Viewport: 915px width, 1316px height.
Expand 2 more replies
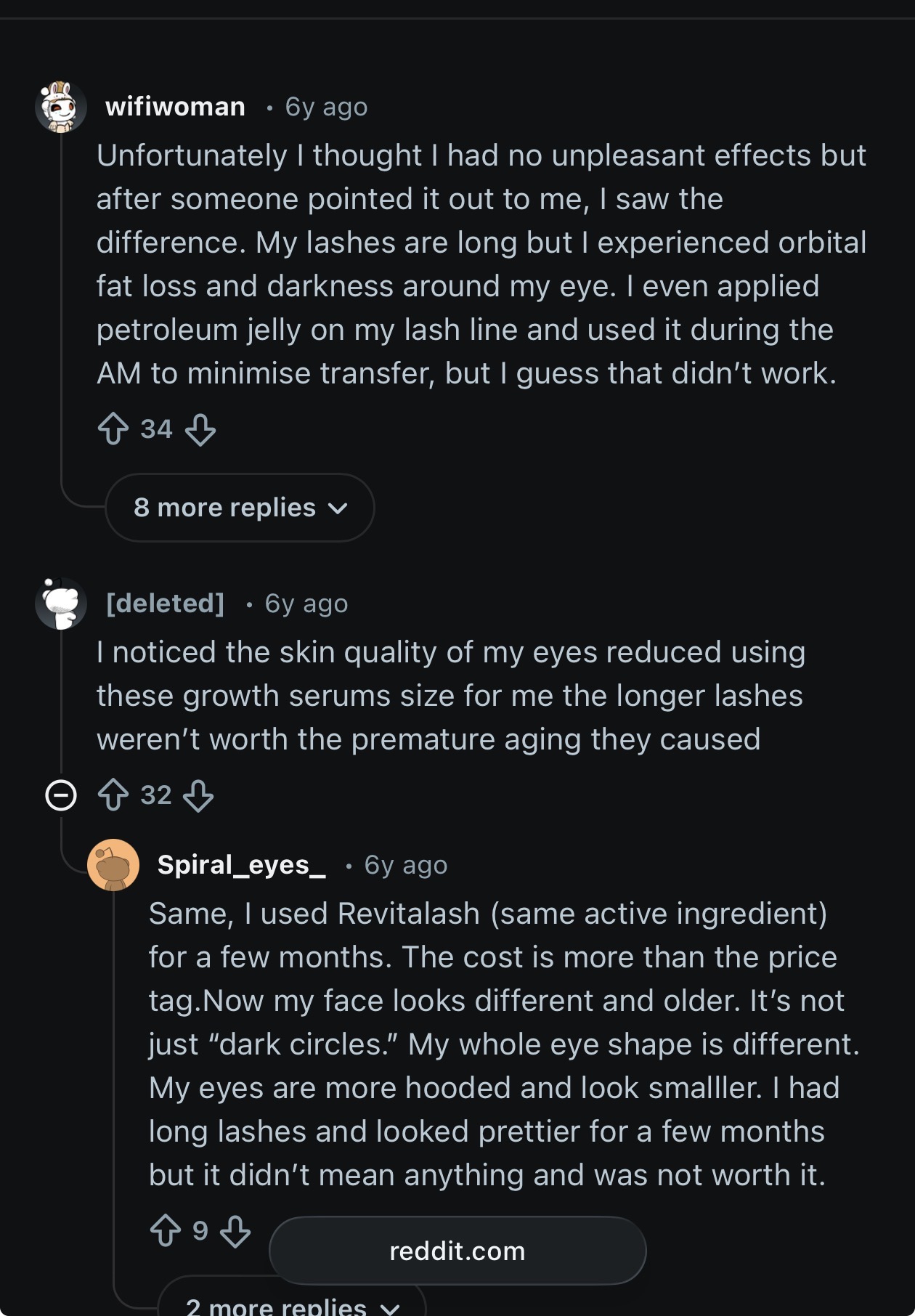click(290, 1306)
